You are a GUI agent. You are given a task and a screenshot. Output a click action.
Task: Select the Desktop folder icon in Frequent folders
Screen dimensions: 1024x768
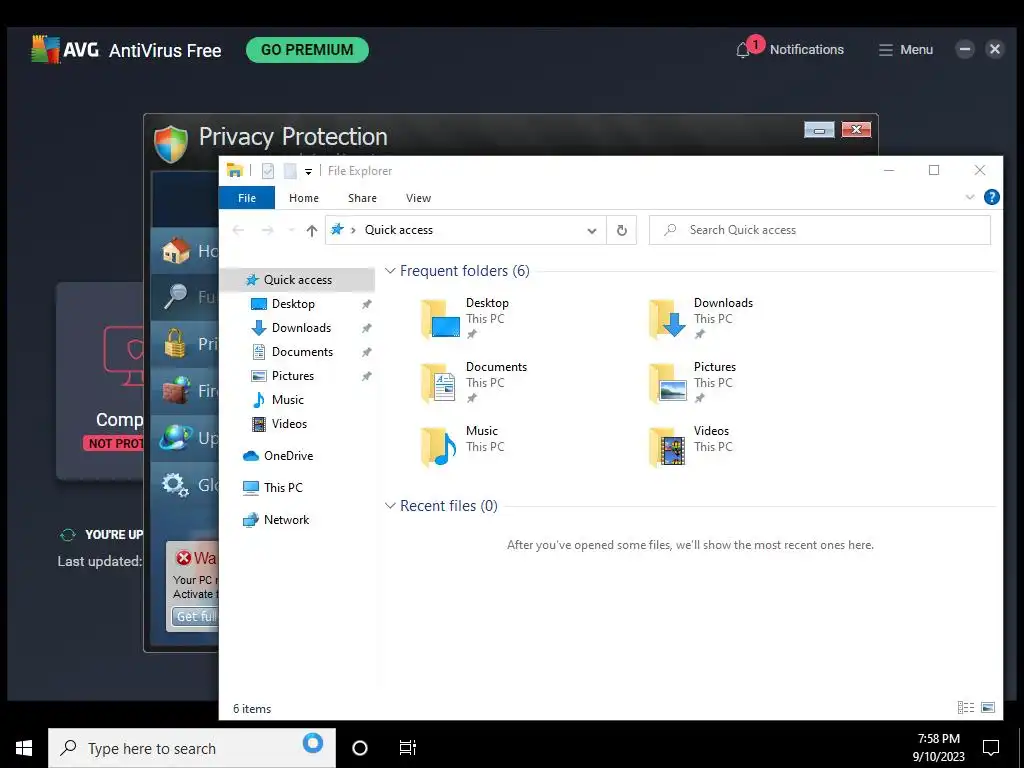(x=440, y=318)
